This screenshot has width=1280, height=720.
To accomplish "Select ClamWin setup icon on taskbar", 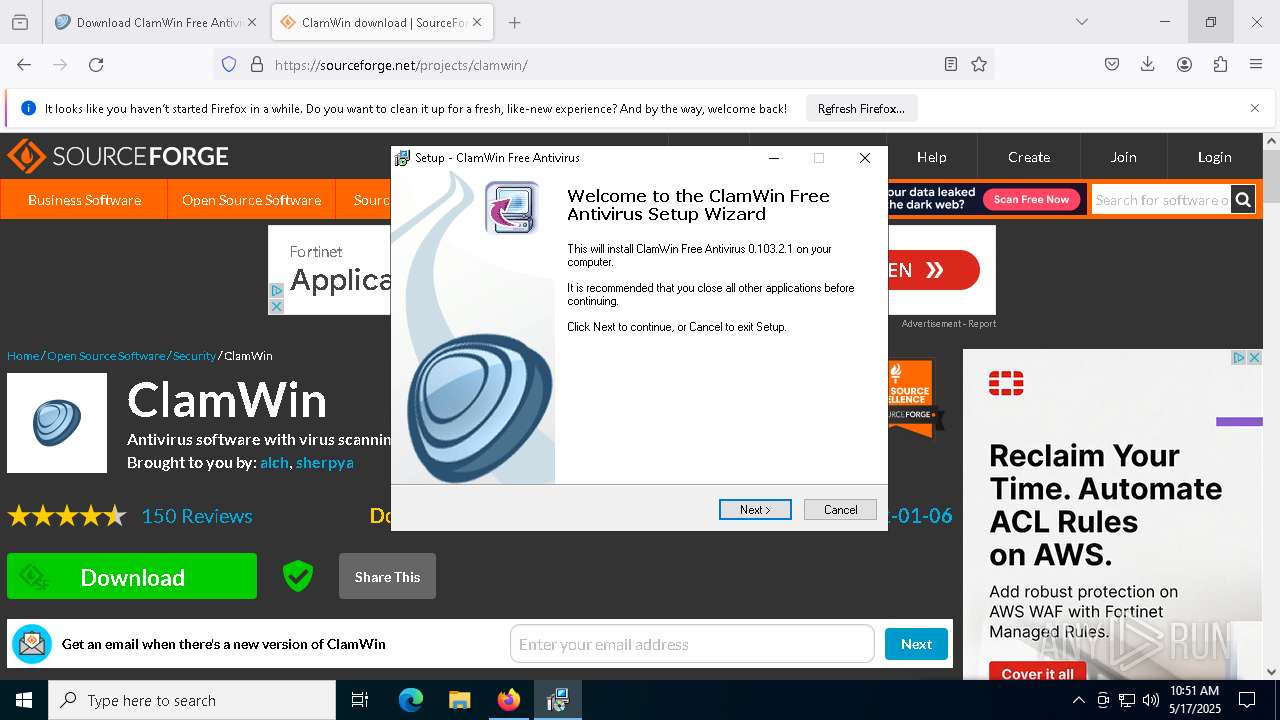I will click(x=558, y=700).
